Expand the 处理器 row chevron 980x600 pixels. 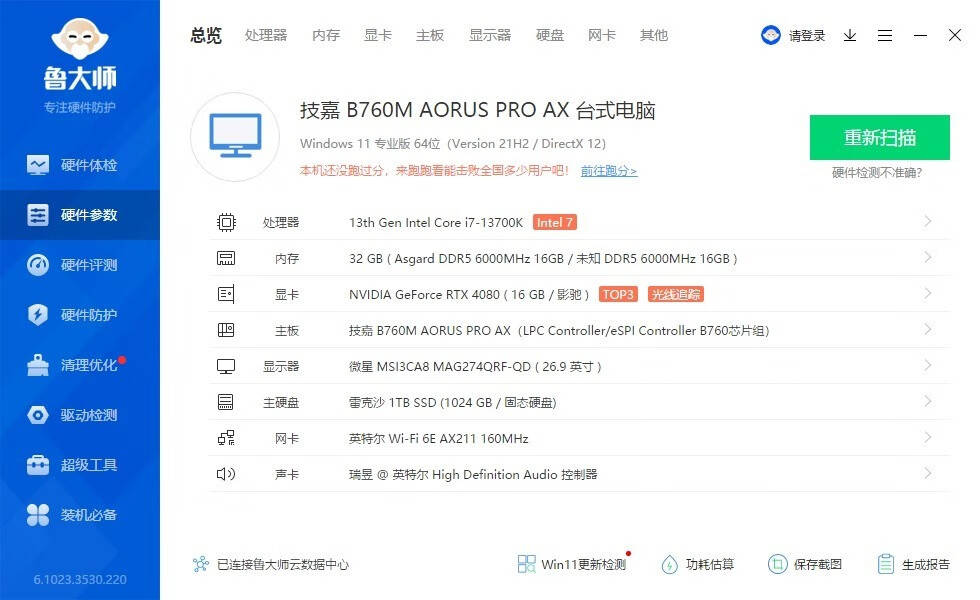[928, 221]
